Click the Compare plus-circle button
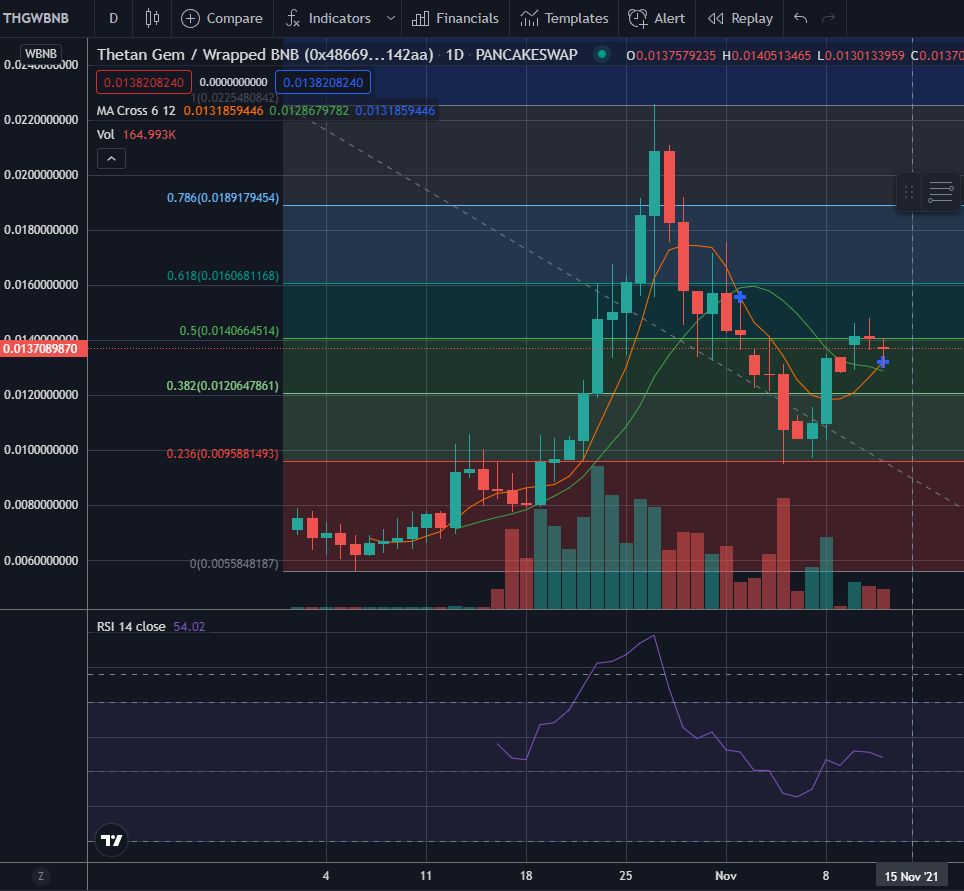The width and height of the screenshot is (964, 891). pos(222,18)
